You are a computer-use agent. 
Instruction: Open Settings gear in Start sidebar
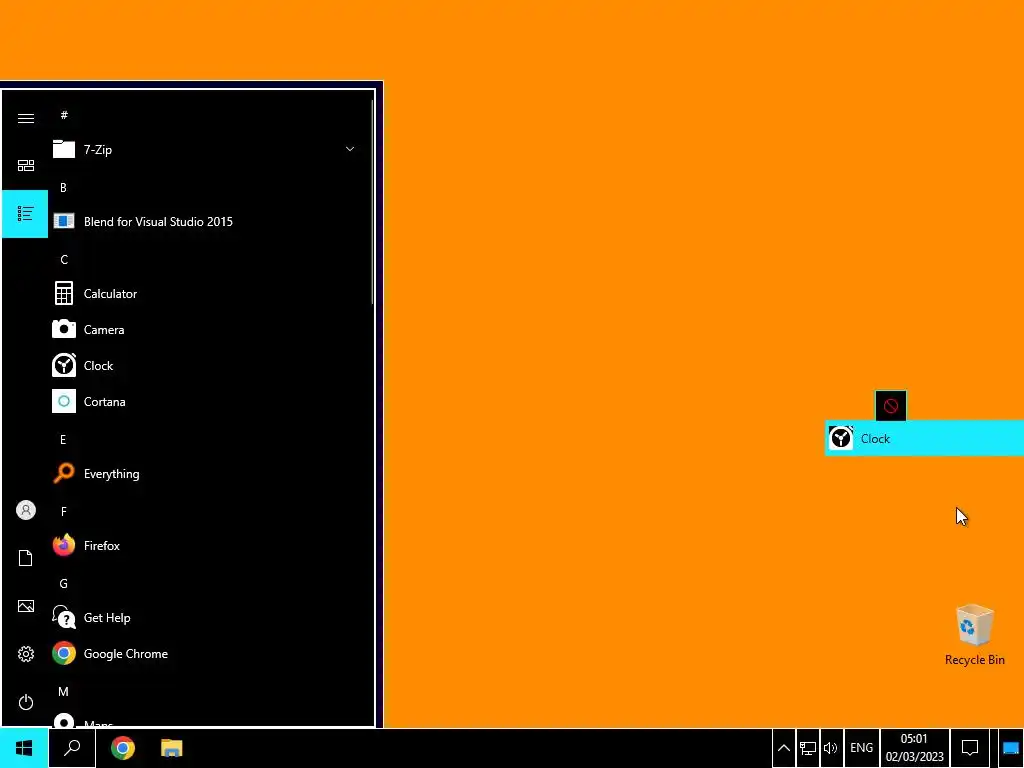tap(25, 654)
